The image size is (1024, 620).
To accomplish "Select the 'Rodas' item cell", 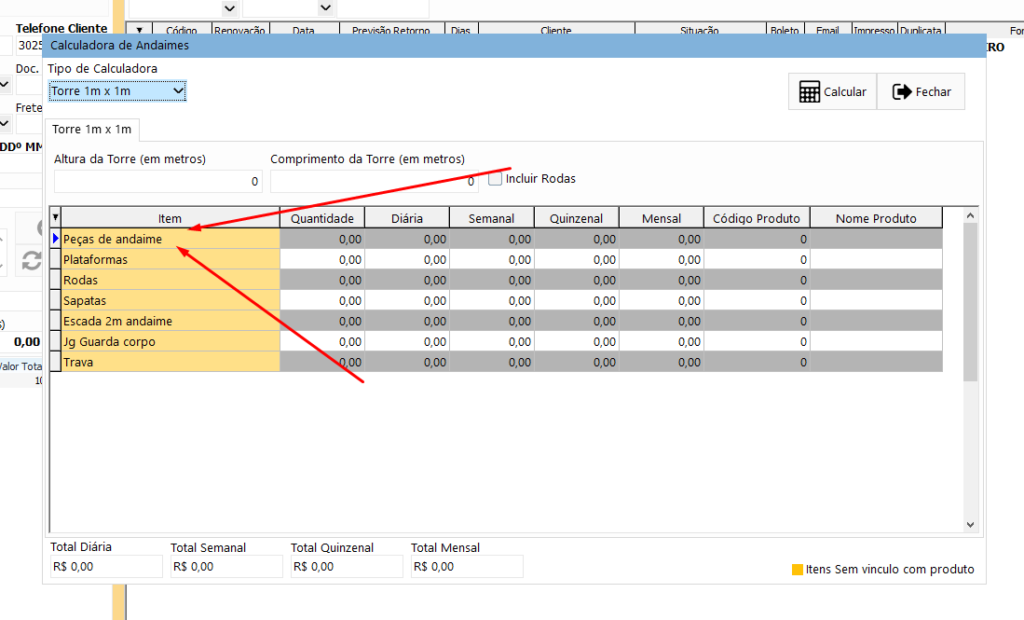I will click(170, 280).
